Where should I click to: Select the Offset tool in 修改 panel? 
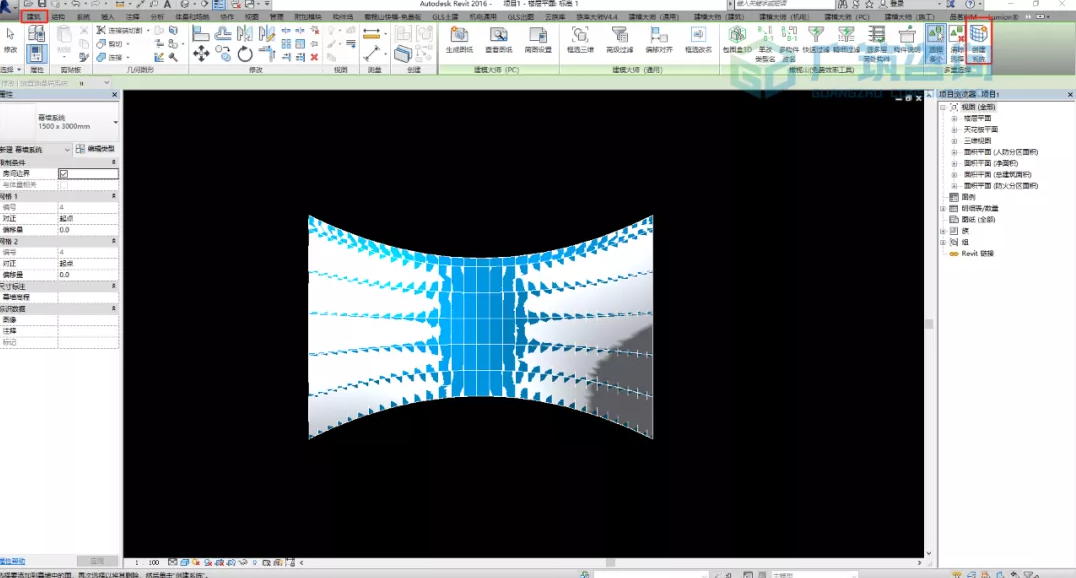(x=223, y=33)
